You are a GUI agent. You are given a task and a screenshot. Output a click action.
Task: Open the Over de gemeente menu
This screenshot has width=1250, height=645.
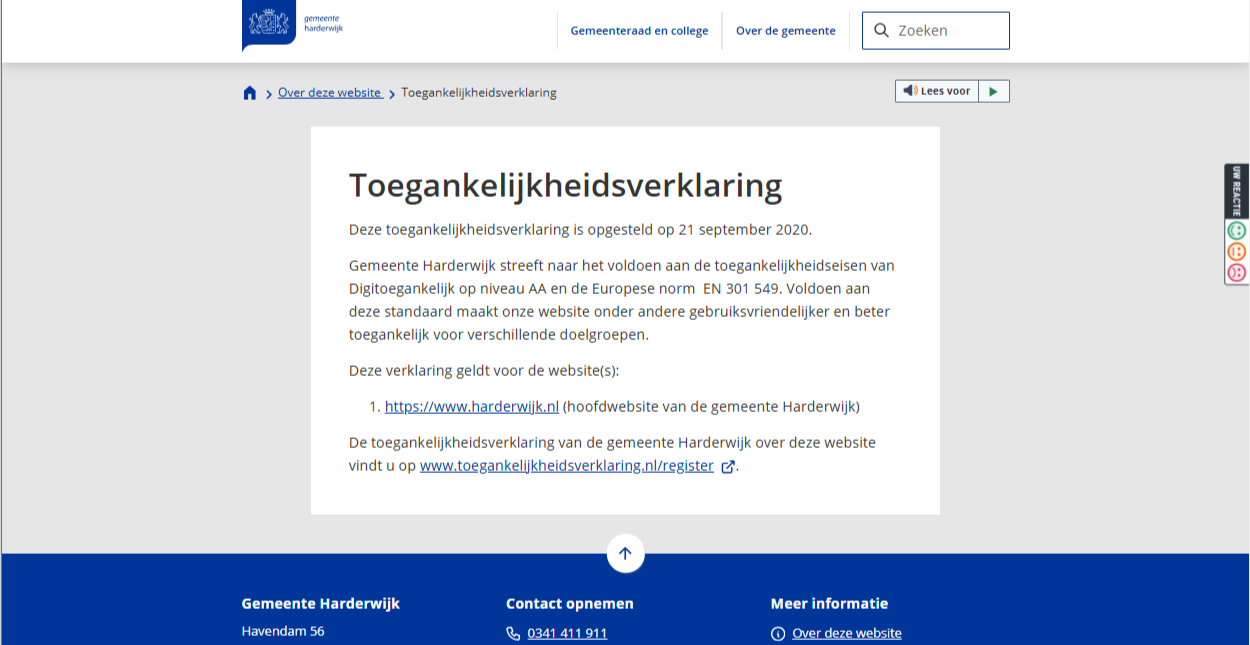click(x=786, y=31)
